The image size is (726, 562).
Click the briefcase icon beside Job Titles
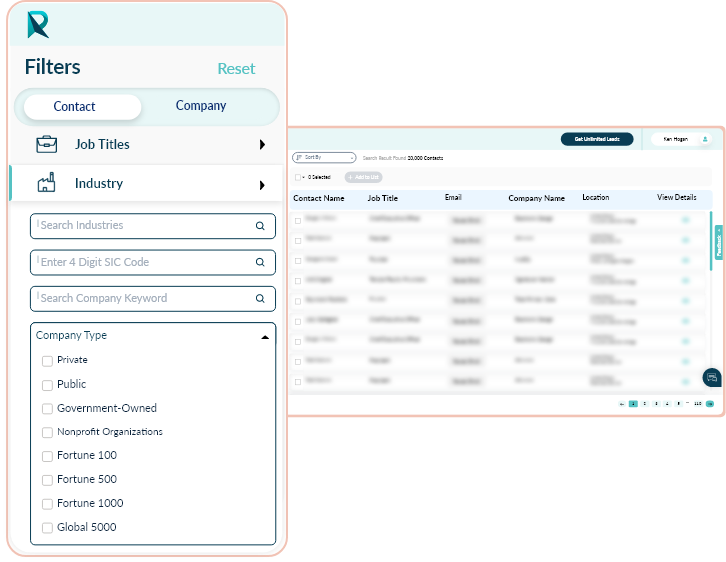tap(46, 144)
